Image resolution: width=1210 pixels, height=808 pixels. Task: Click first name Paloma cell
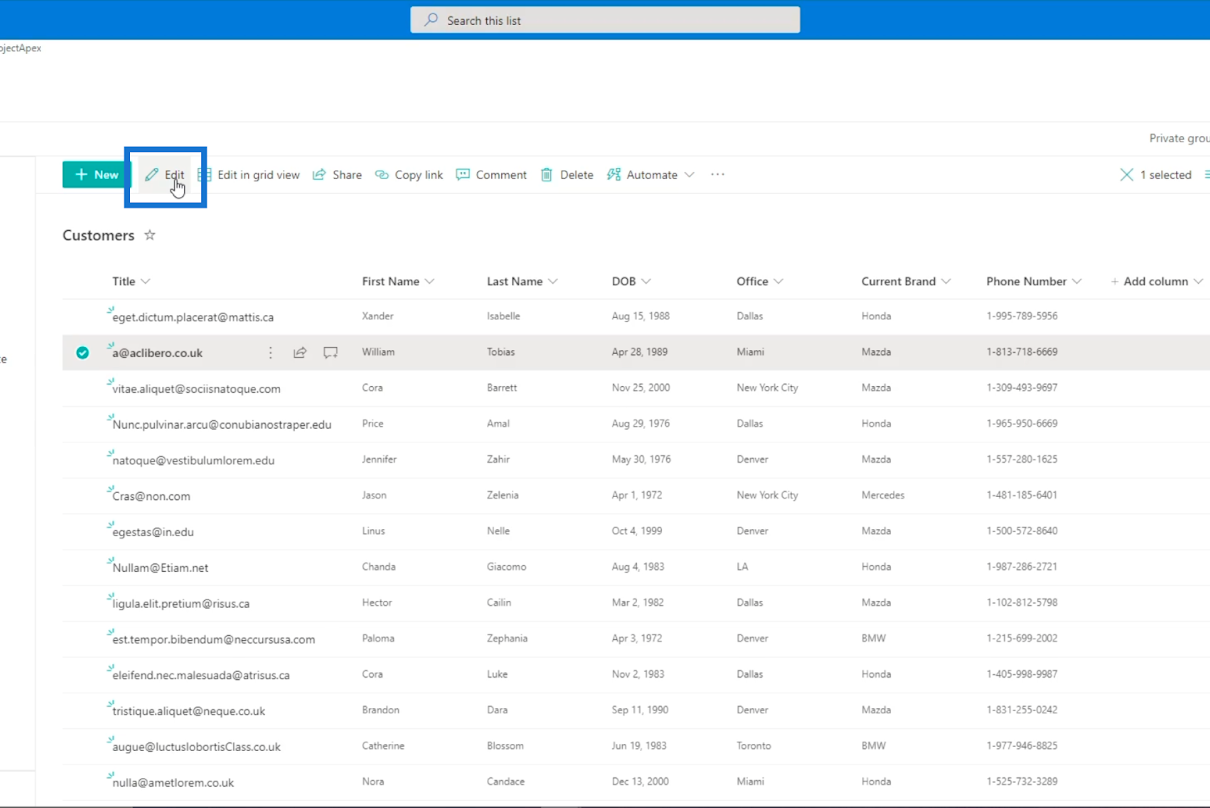click(x=378, y=638)
